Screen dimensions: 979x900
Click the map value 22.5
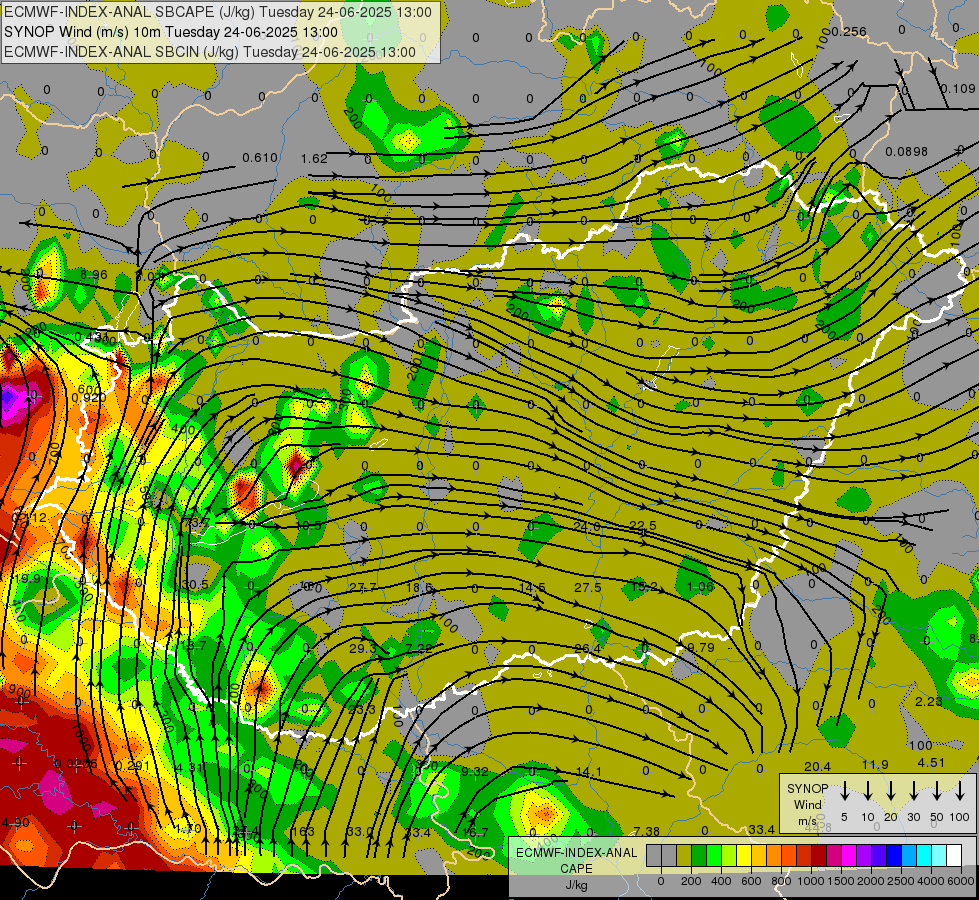(x=642, y=525)
